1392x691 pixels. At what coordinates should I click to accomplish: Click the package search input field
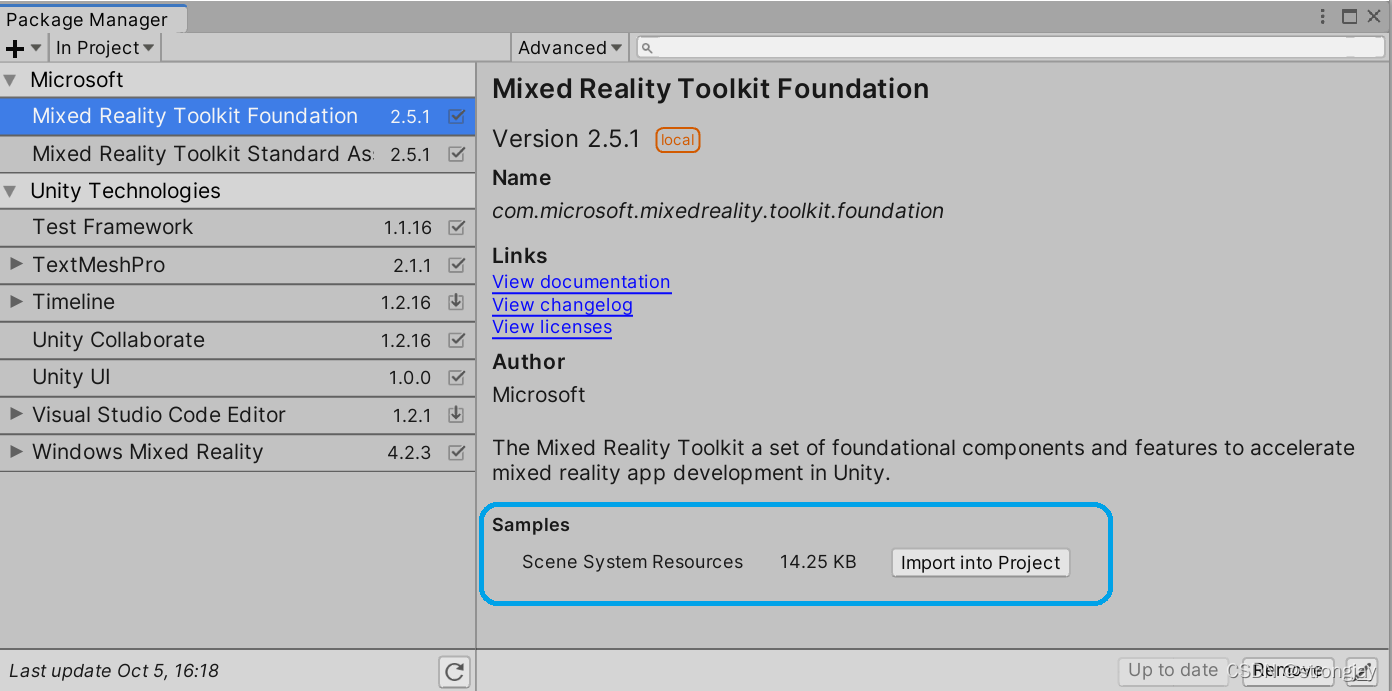coord(1011,48)
